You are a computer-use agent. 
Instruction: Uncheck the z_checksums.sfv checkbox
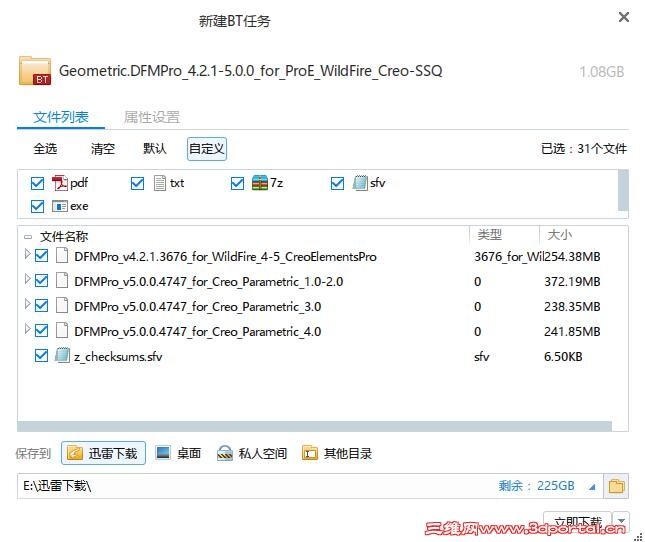(42, 356)
